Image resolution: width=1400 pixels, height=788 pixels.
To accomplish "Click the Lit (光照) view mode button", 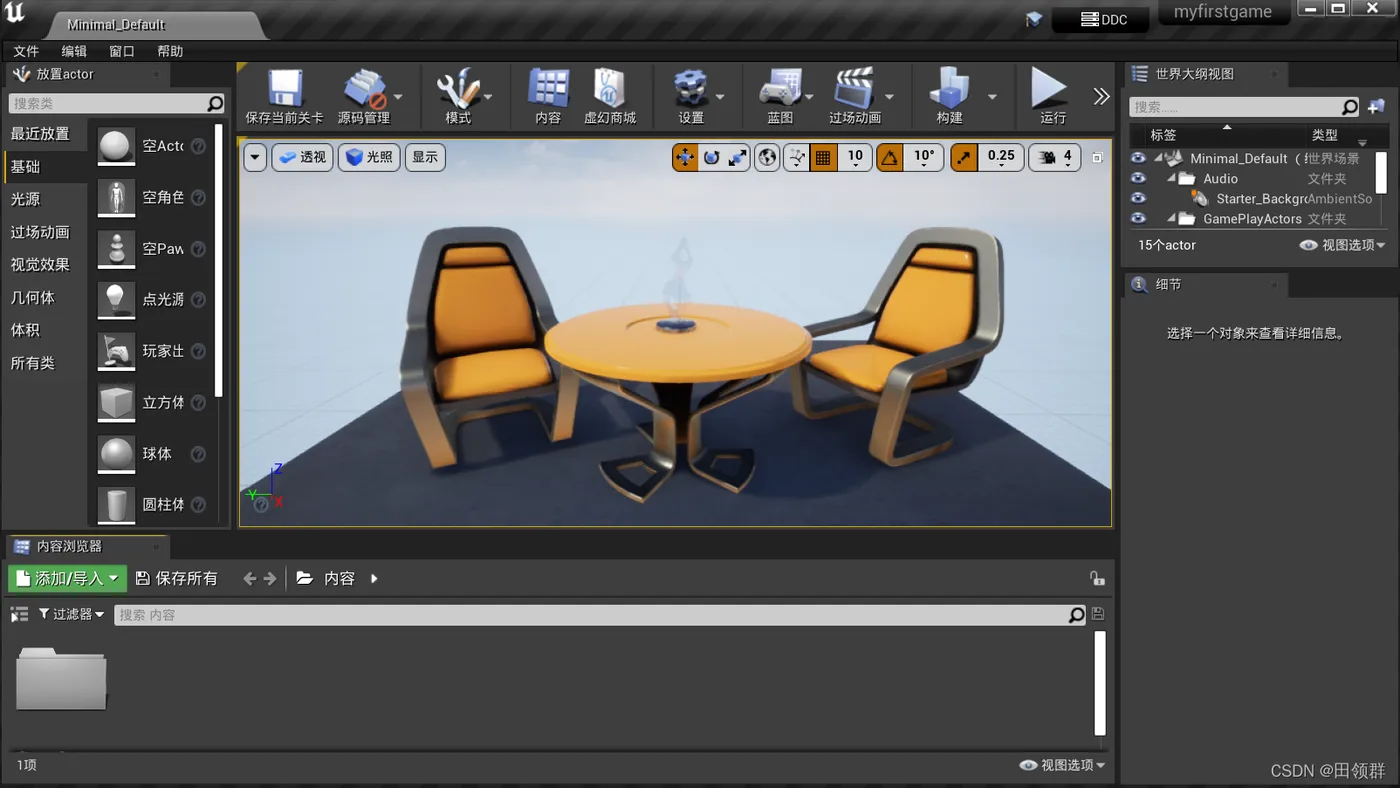I will coord(369,157).
